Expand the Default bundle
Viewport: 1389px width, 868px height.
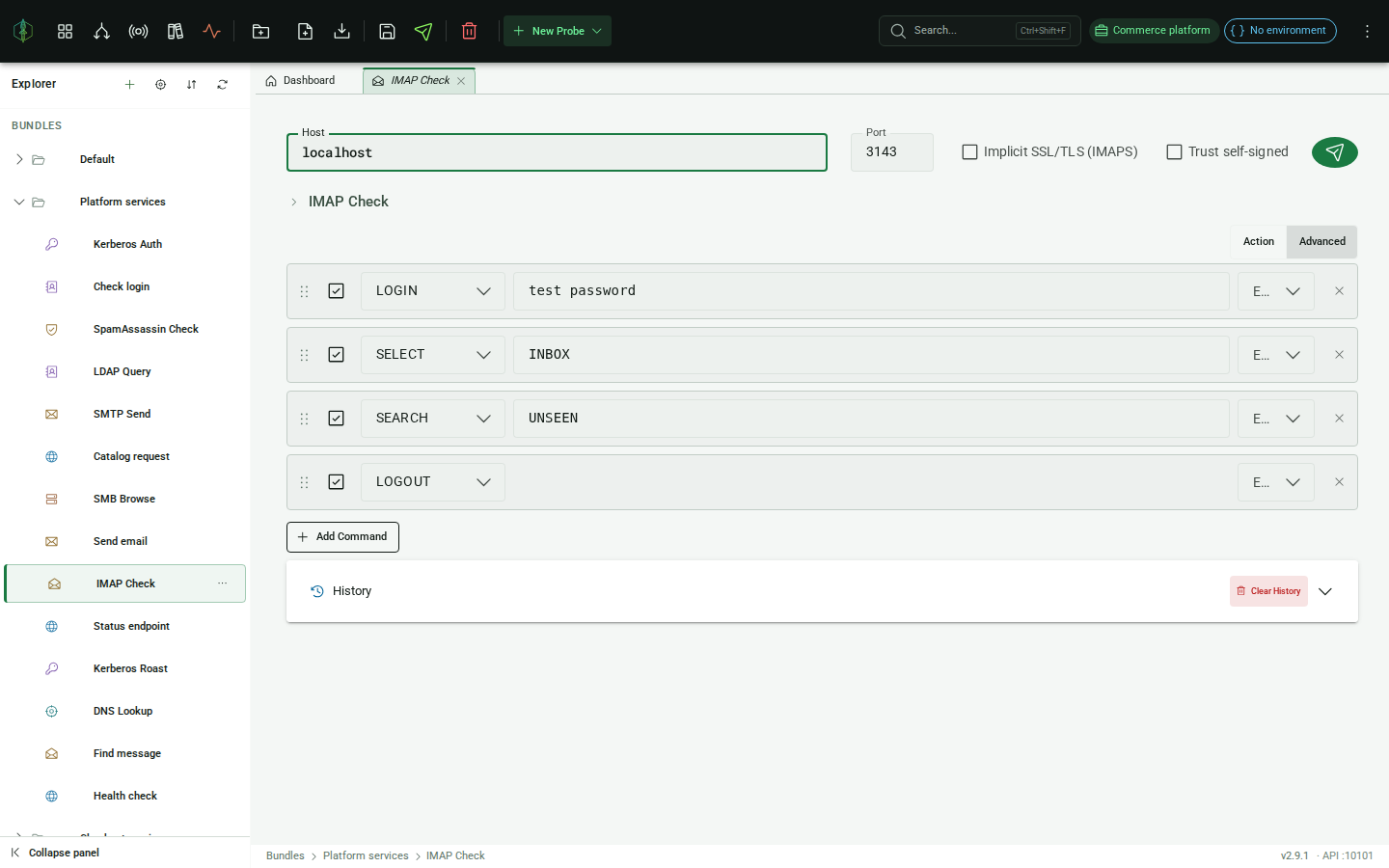coord(19,159)
